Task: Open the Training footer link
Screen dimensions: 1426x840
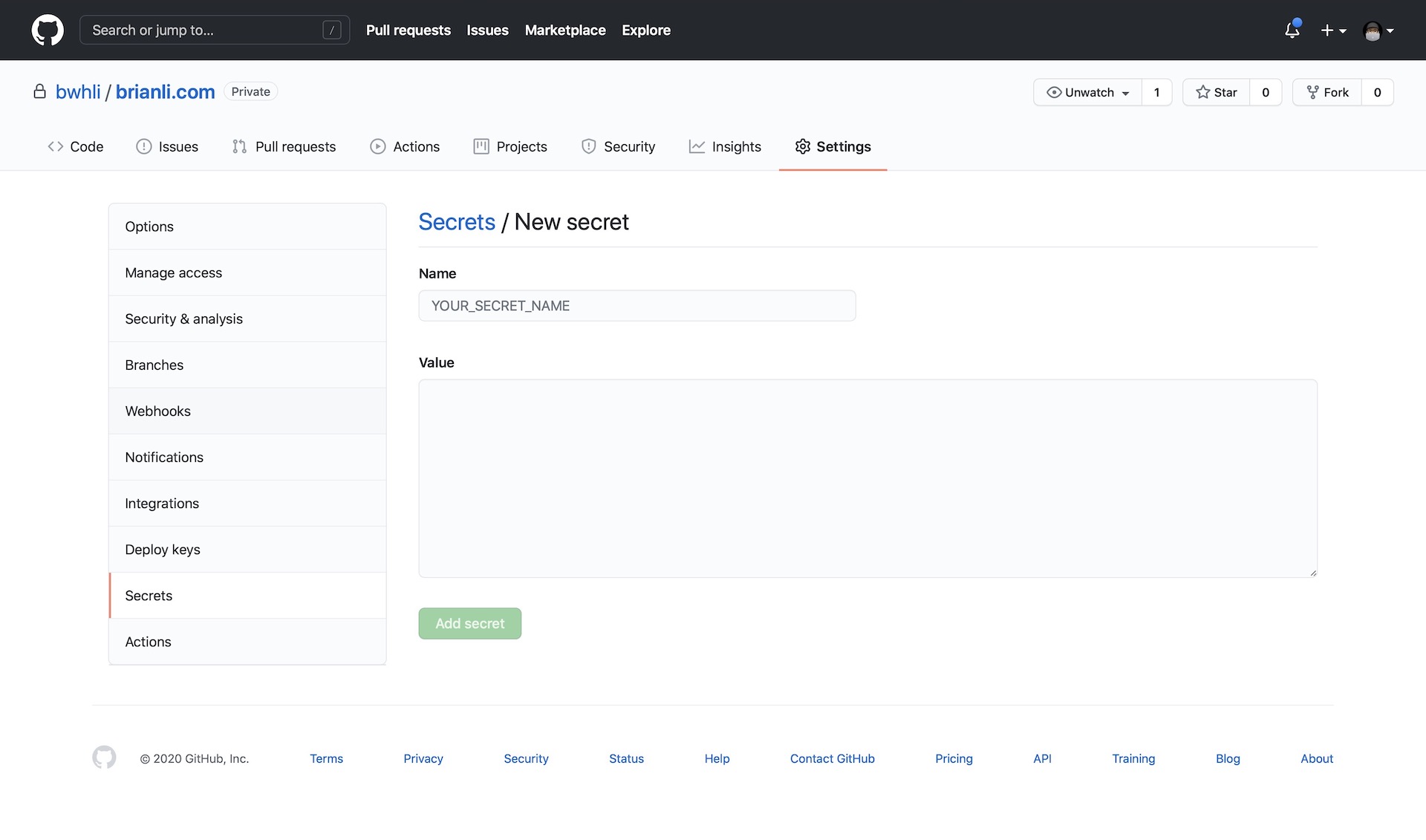Action: [1133, 758]
